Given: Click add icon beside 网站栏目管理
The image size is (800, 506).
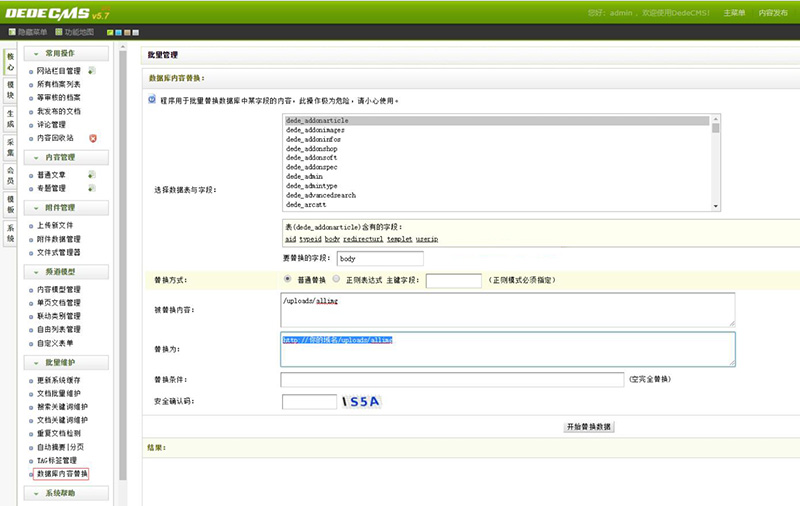Looking at the screenshot, I should pos(92,71).
